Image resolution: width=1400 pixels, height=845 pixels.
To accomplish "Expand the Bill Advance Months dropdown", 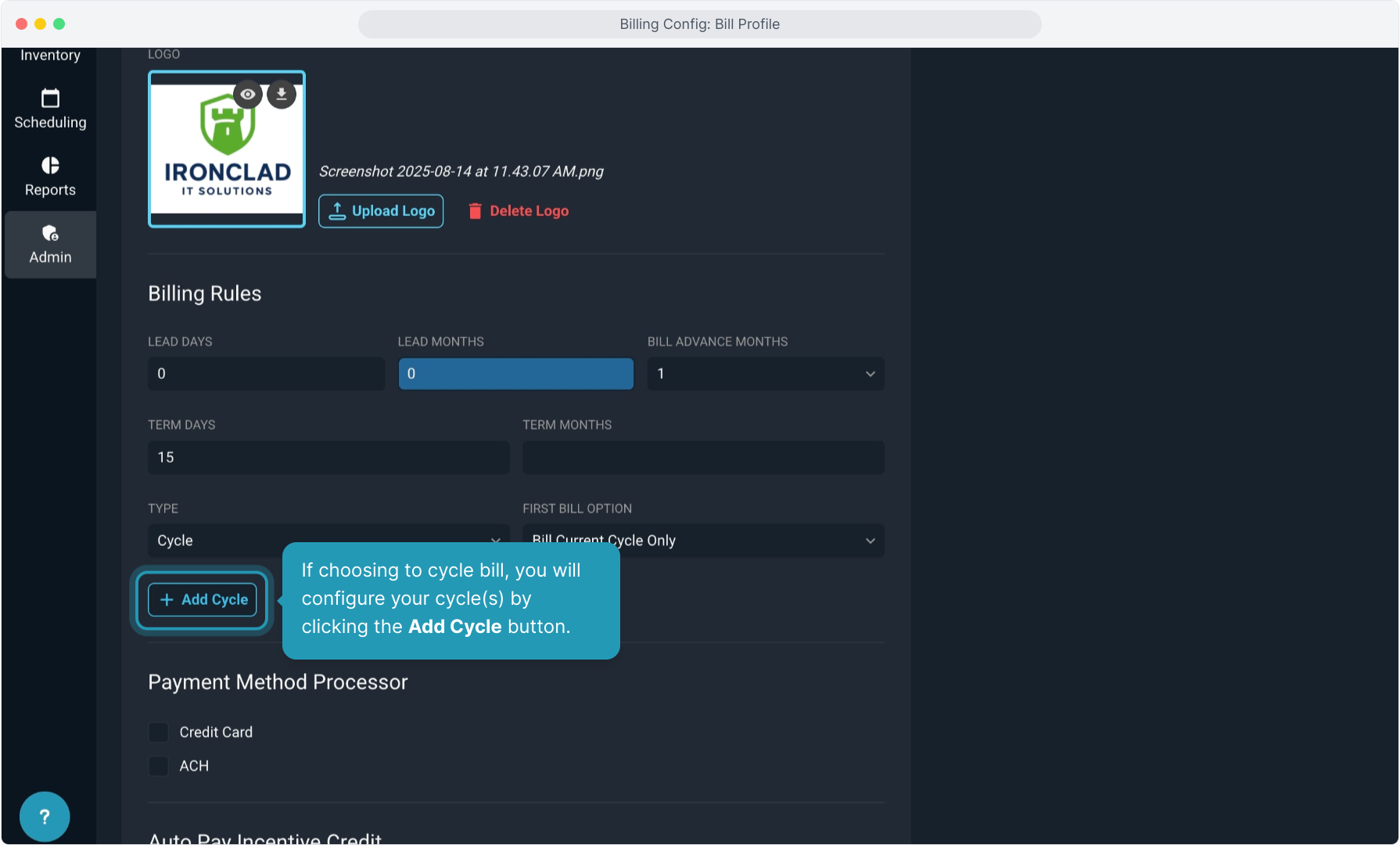I will pyautogui.click(x=765, y=374).
